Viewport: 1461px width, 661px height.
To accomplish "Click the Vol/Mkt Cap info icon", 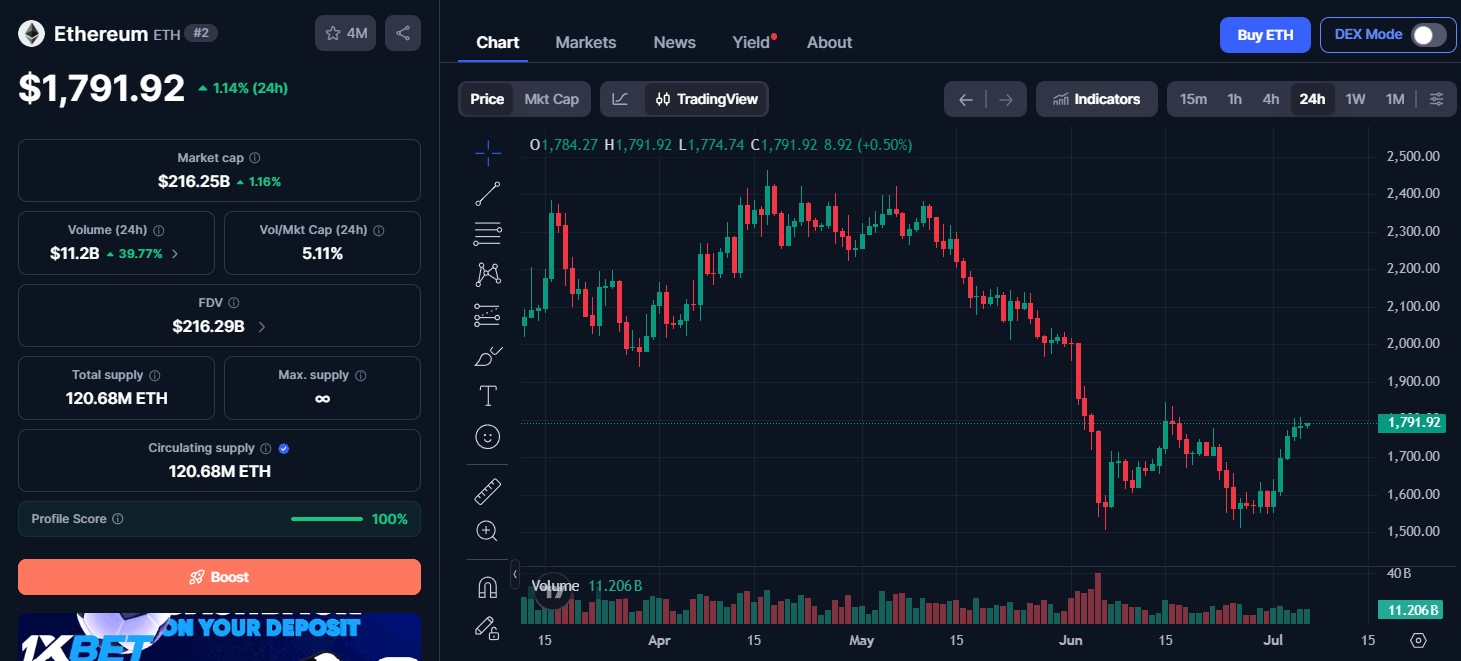I will [x=379, y=230].
